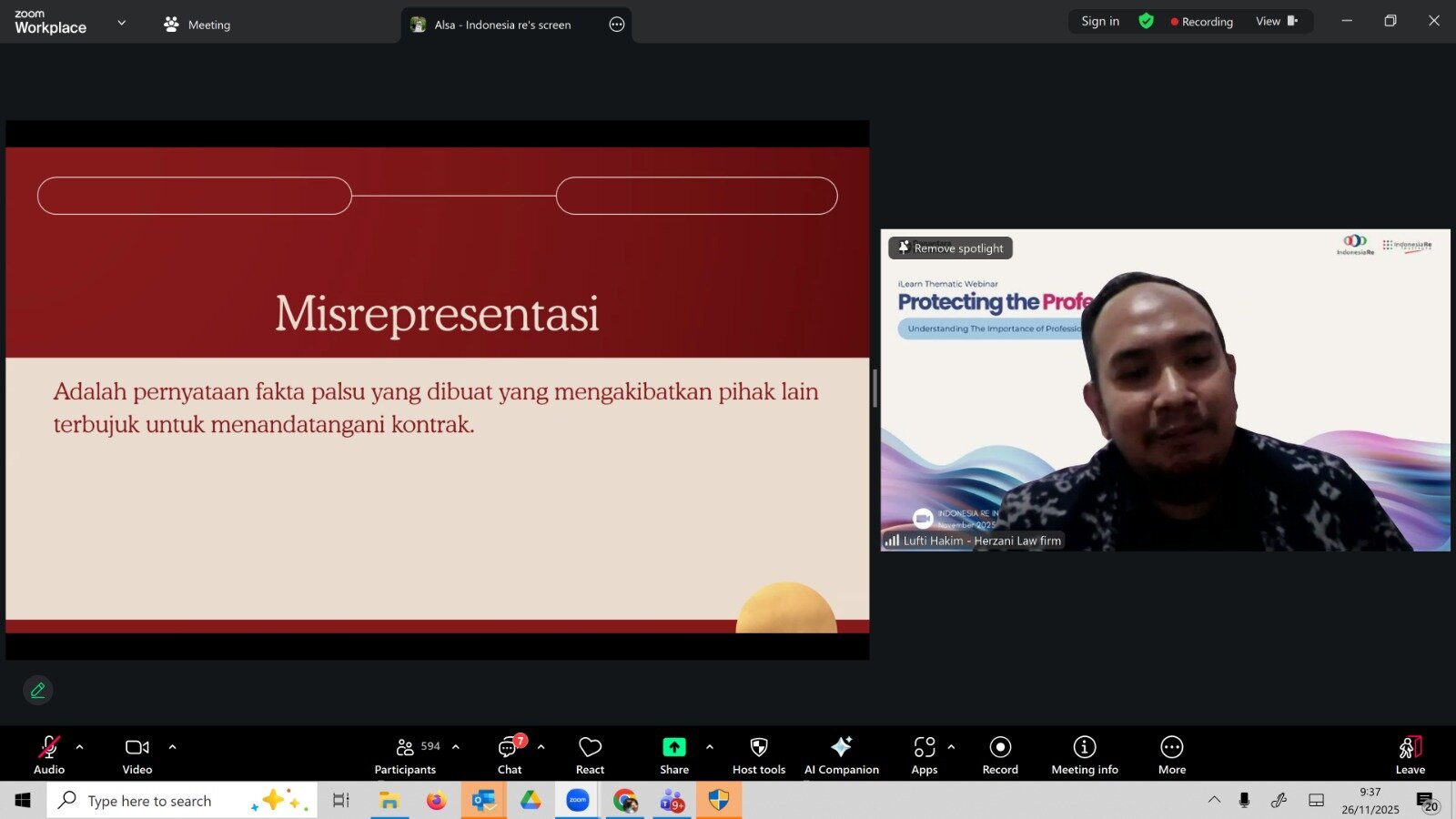Image resolution: width=1456 pixels, height=819 pixels.
Task: Open the More options menu
Action: (1171, 754)
